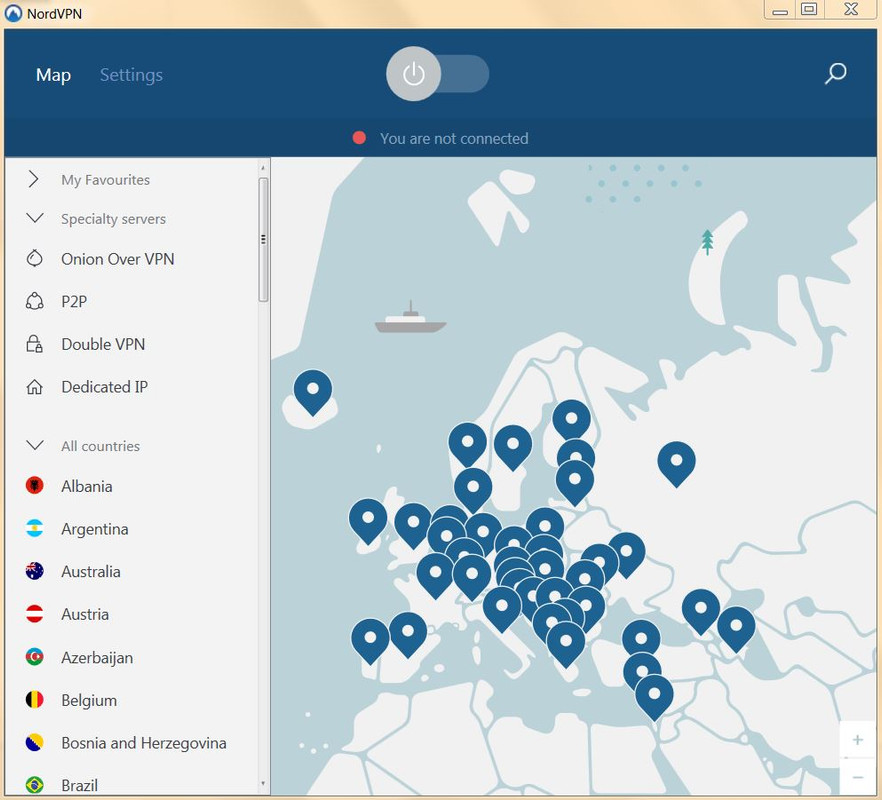Select the P2P label
Viewport: 882px width, 800px height.
point(74,302)
